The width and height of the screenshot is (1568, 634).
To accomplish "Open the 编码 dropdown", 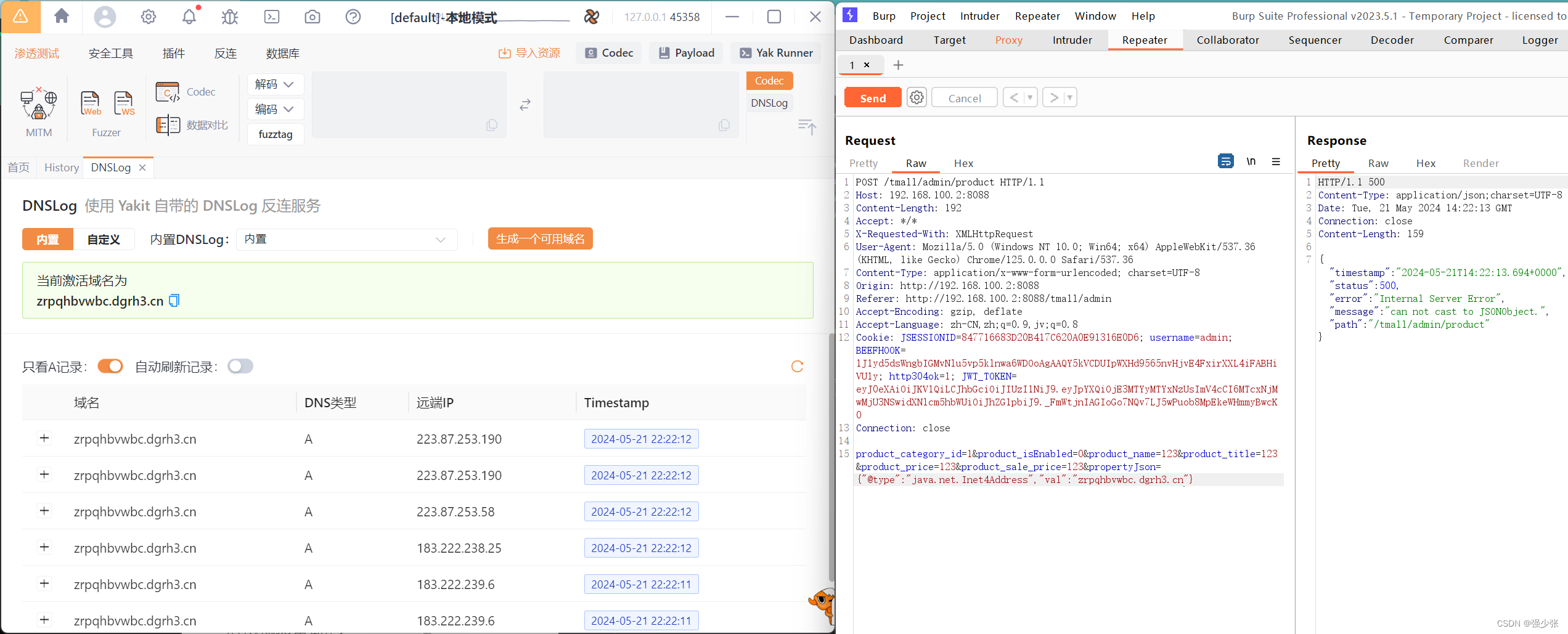I will pos(276,109).
